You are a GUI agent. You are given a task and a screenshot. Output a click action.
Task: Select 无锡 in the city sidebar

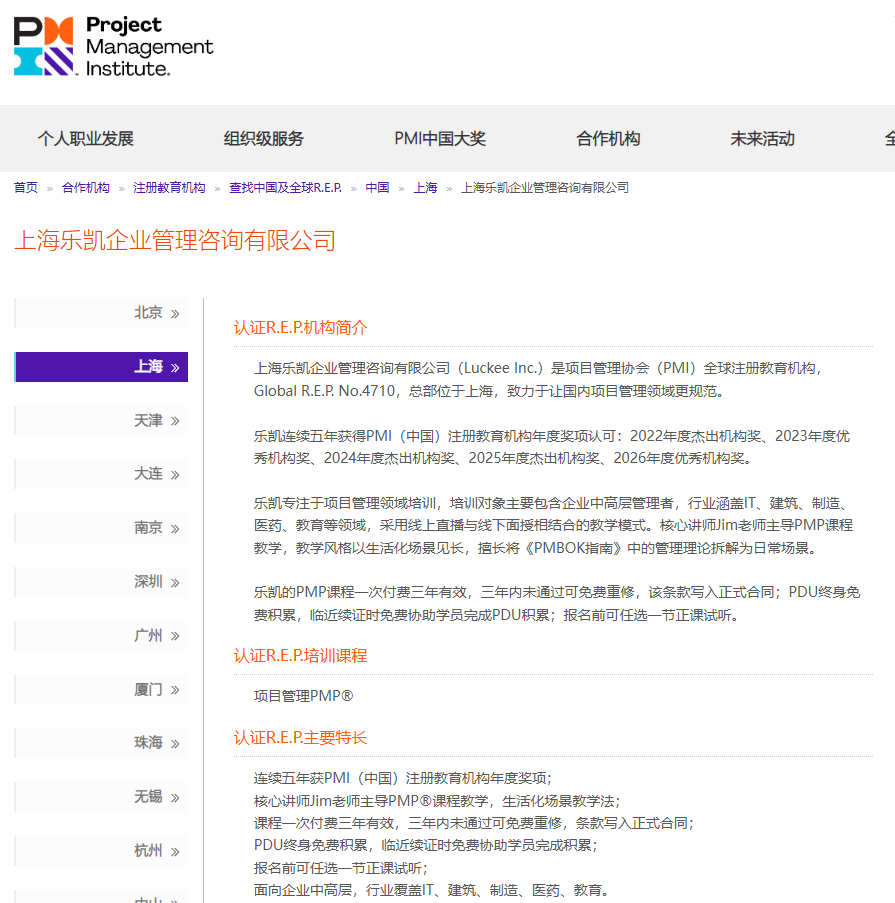[101, 797]
